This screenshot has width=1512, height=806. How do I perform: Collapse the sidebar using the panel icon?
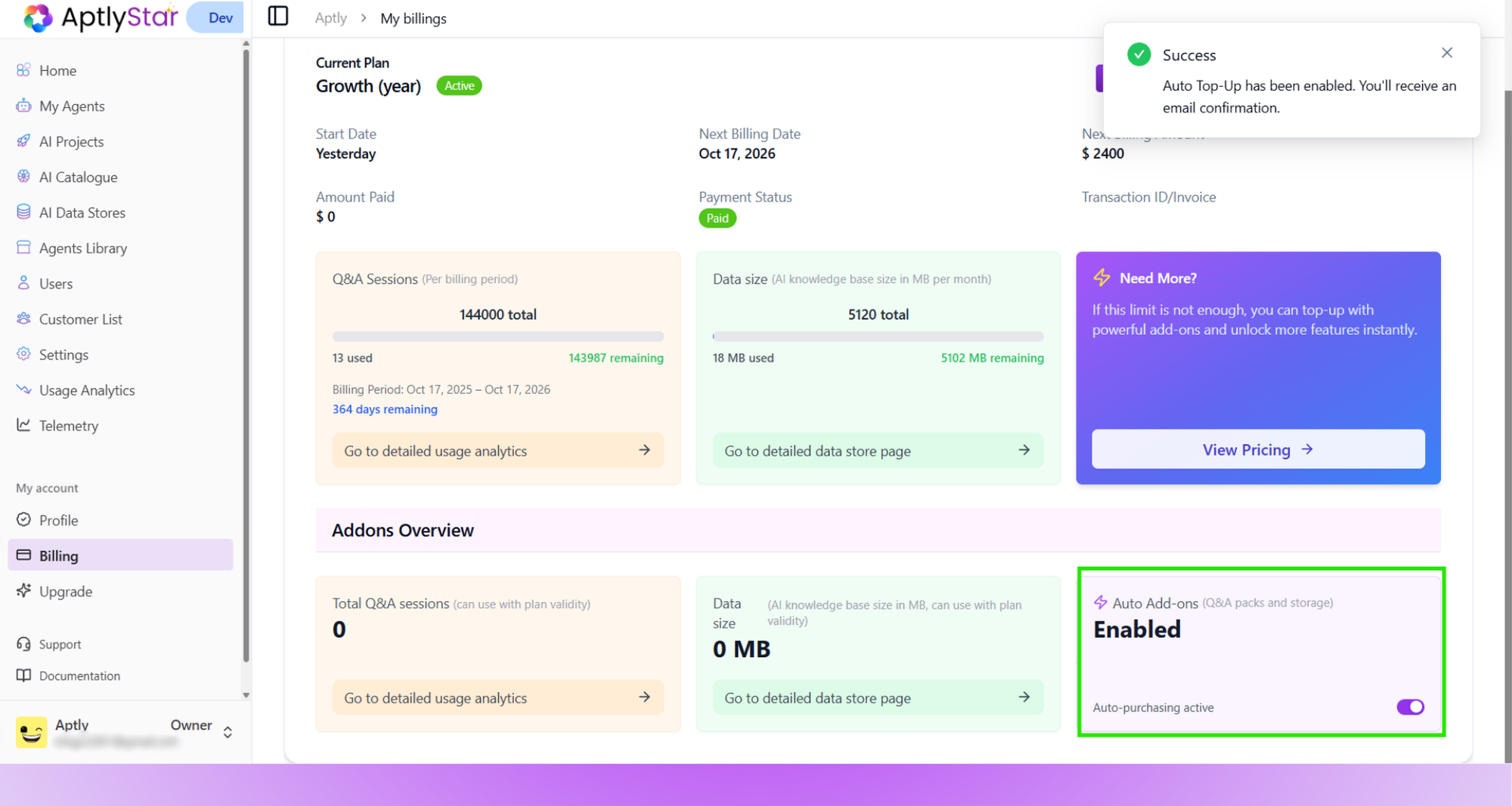pyautogui.click(x=278, y=16)
